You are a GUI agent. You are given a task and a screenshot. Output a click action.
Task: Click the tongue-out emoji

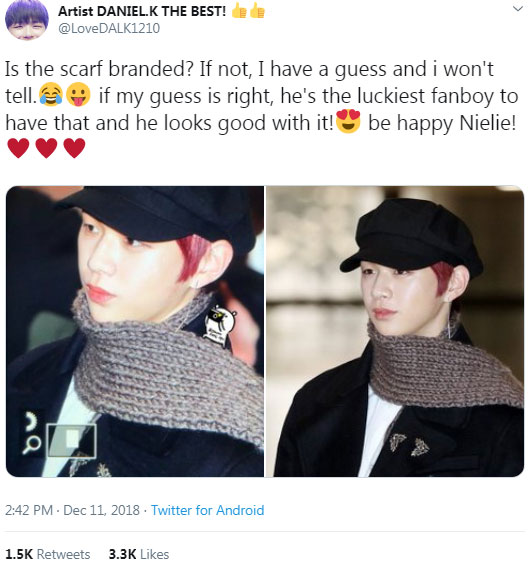click(x=78, y=95)
